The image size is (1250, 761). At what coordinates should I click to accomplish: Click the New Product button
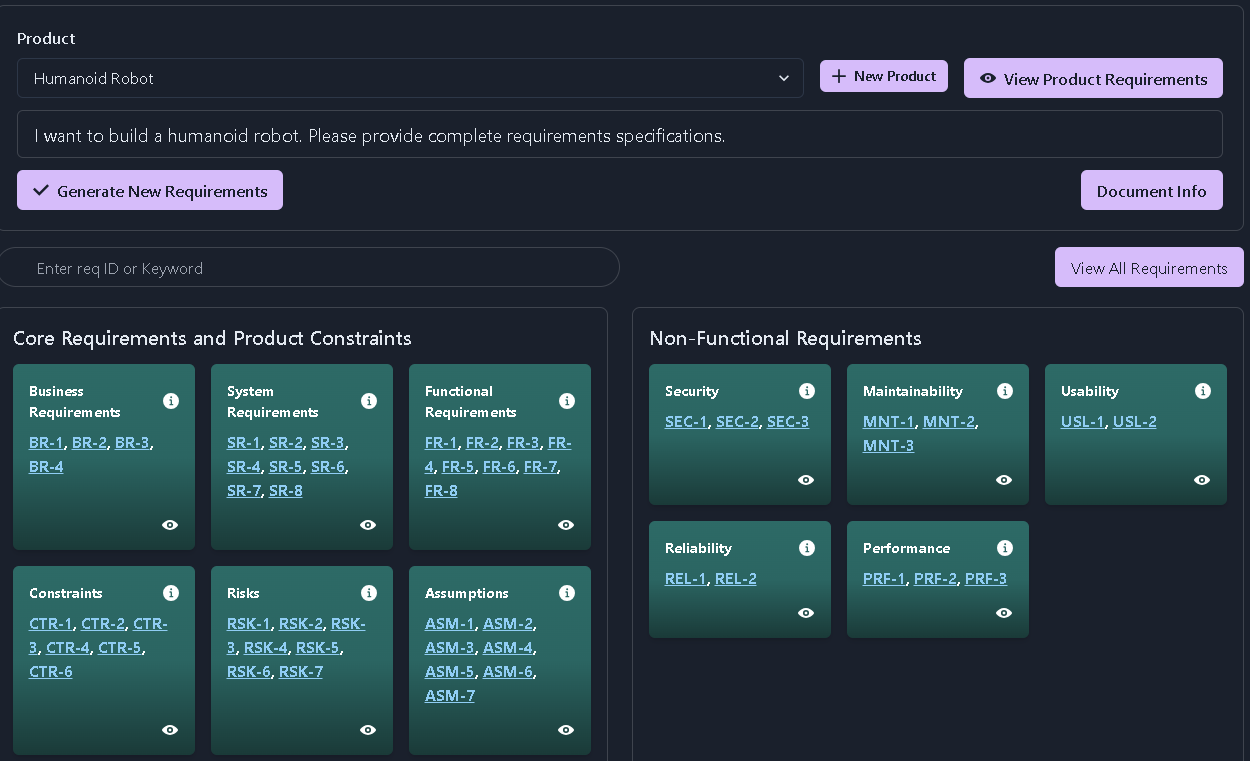[x=884, y=76]
